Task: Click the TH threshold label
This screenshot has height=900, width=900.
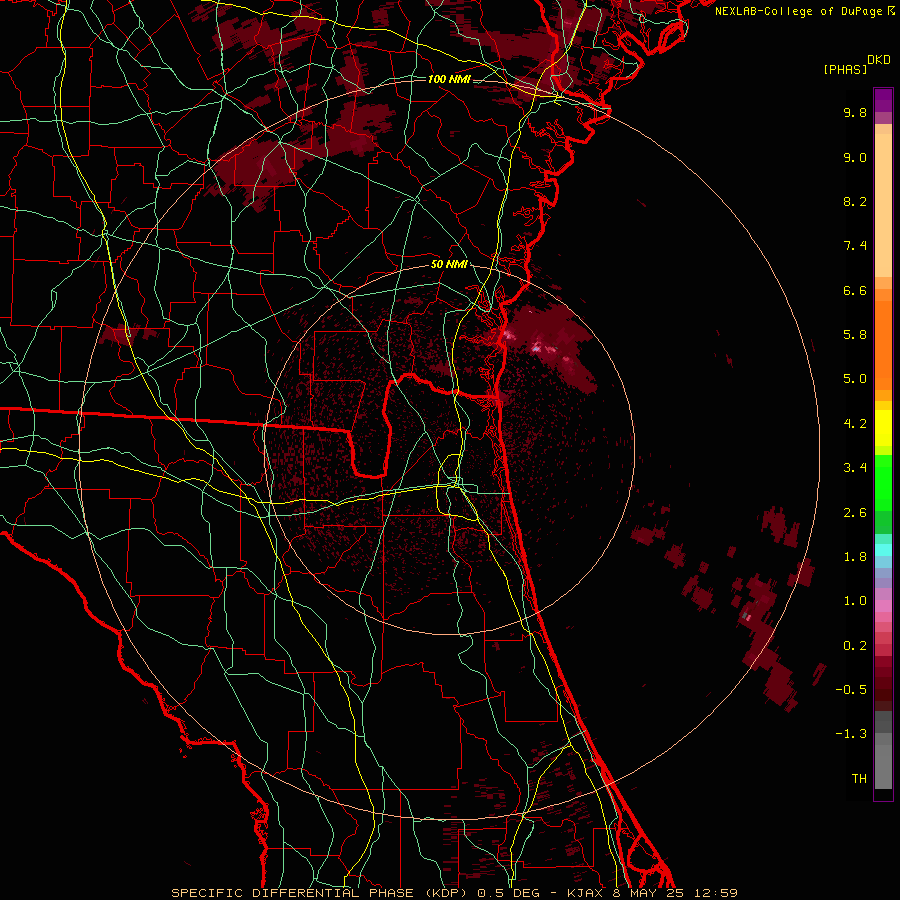Action: [x=859, y=779]
